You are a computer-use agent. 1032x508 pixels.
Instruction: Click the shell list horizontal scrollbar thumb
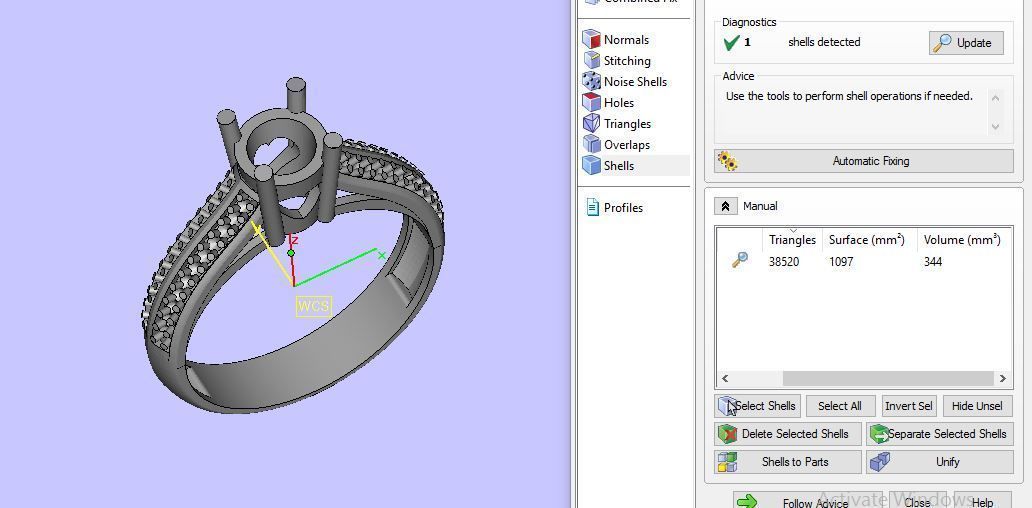(x=887, y=378)
